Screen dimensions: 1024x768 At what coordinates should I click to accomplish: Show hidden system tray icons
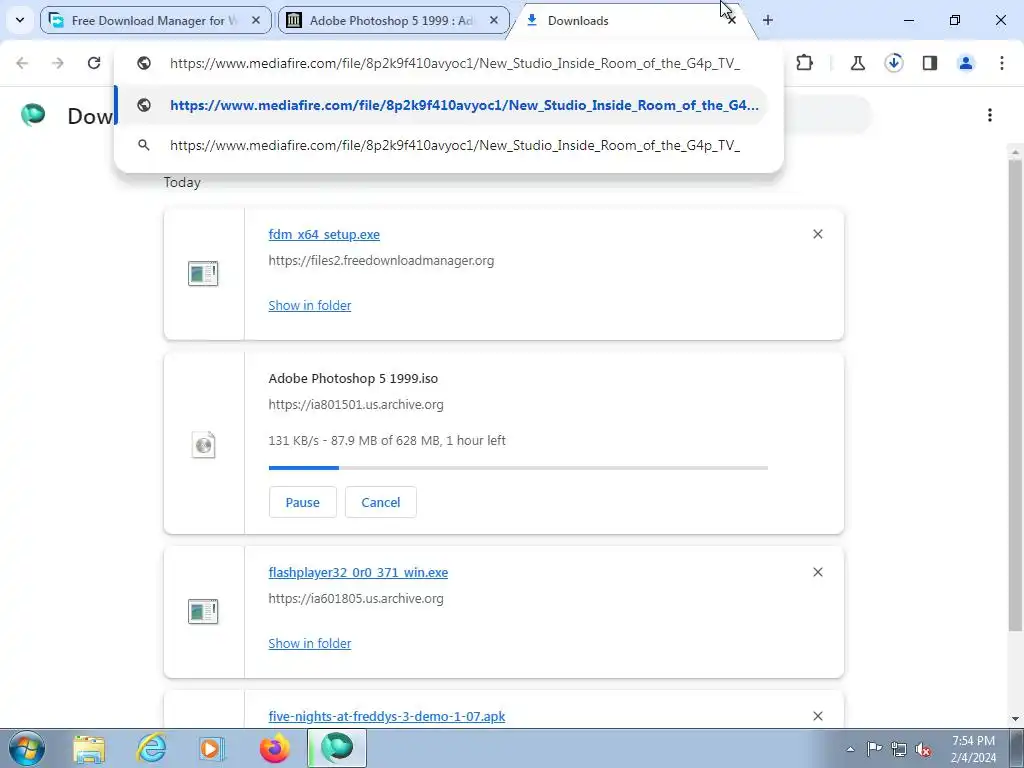coord(850,749)
